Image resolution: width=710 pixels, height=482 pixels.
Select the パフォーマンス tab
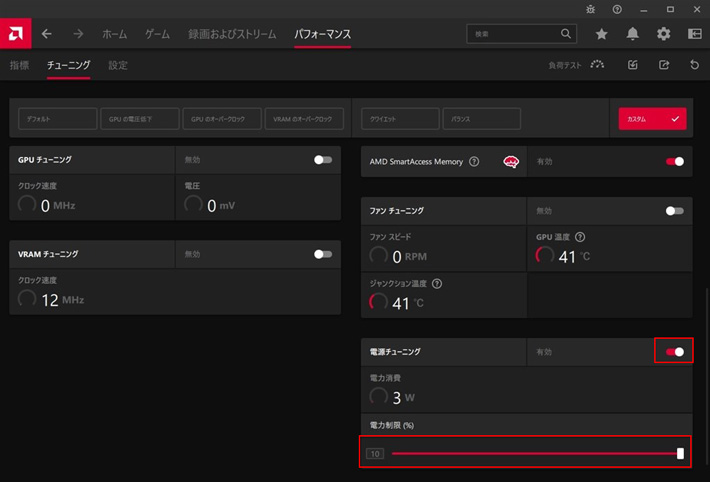[322, 34]
